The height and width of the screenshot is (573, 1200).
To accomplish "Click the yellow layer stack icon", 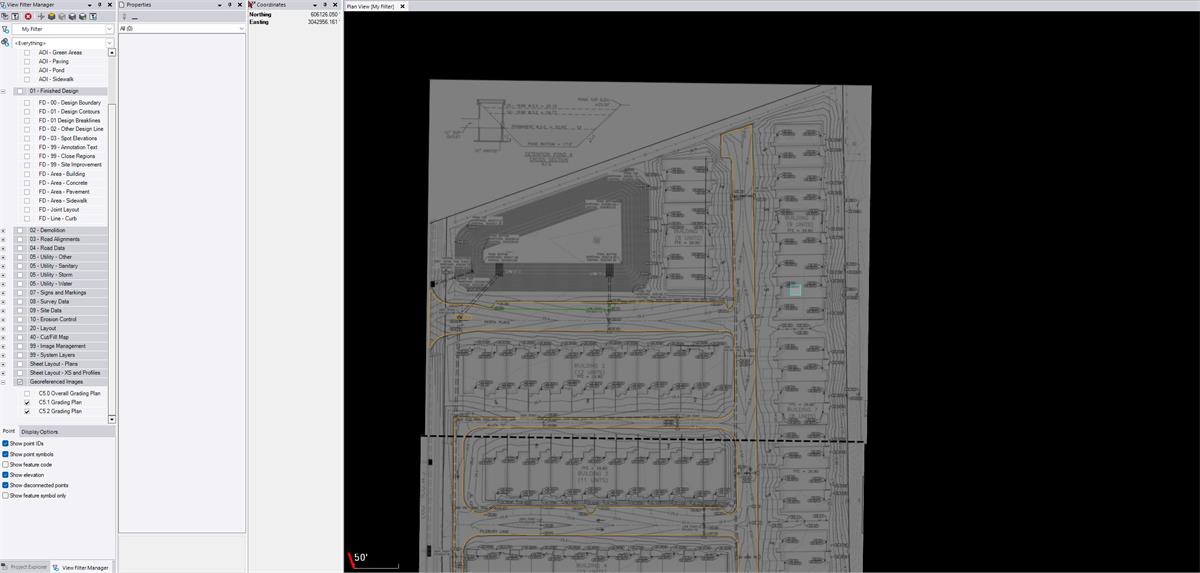I will (x=51, y=16).
